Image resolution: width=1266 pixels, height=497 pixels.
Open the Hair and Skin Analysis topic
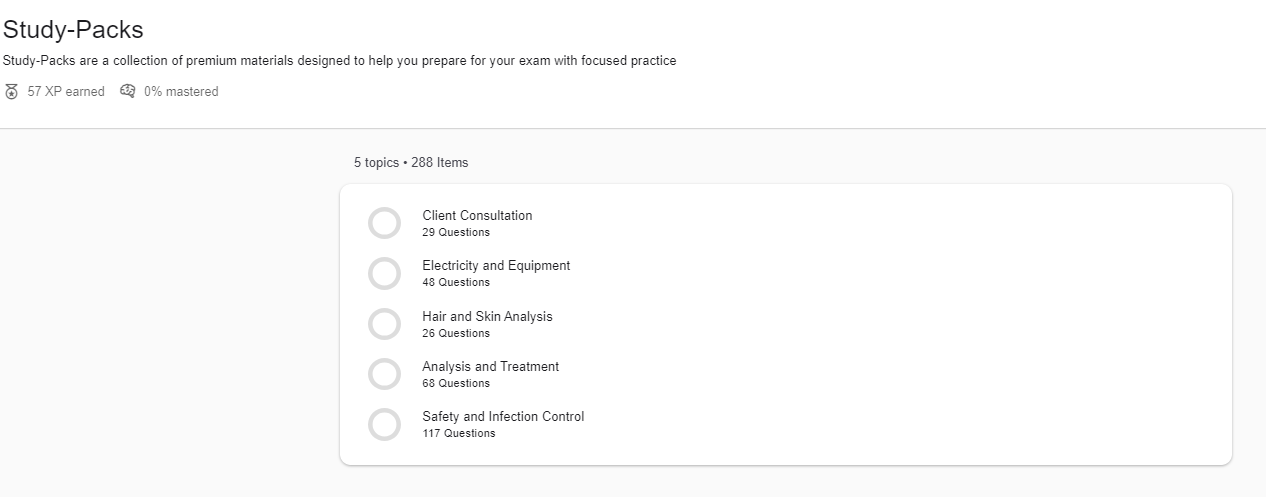click(487, 316)
